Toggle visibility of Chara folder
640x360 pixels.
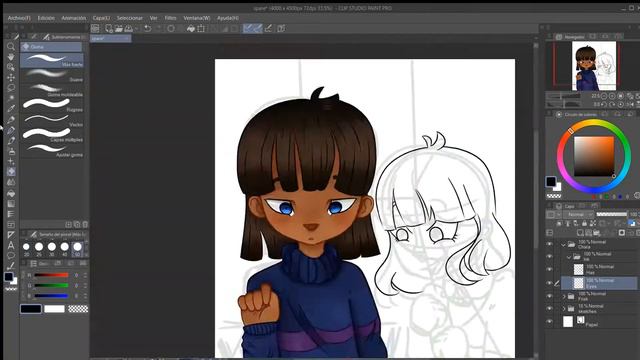pos(549,244)
